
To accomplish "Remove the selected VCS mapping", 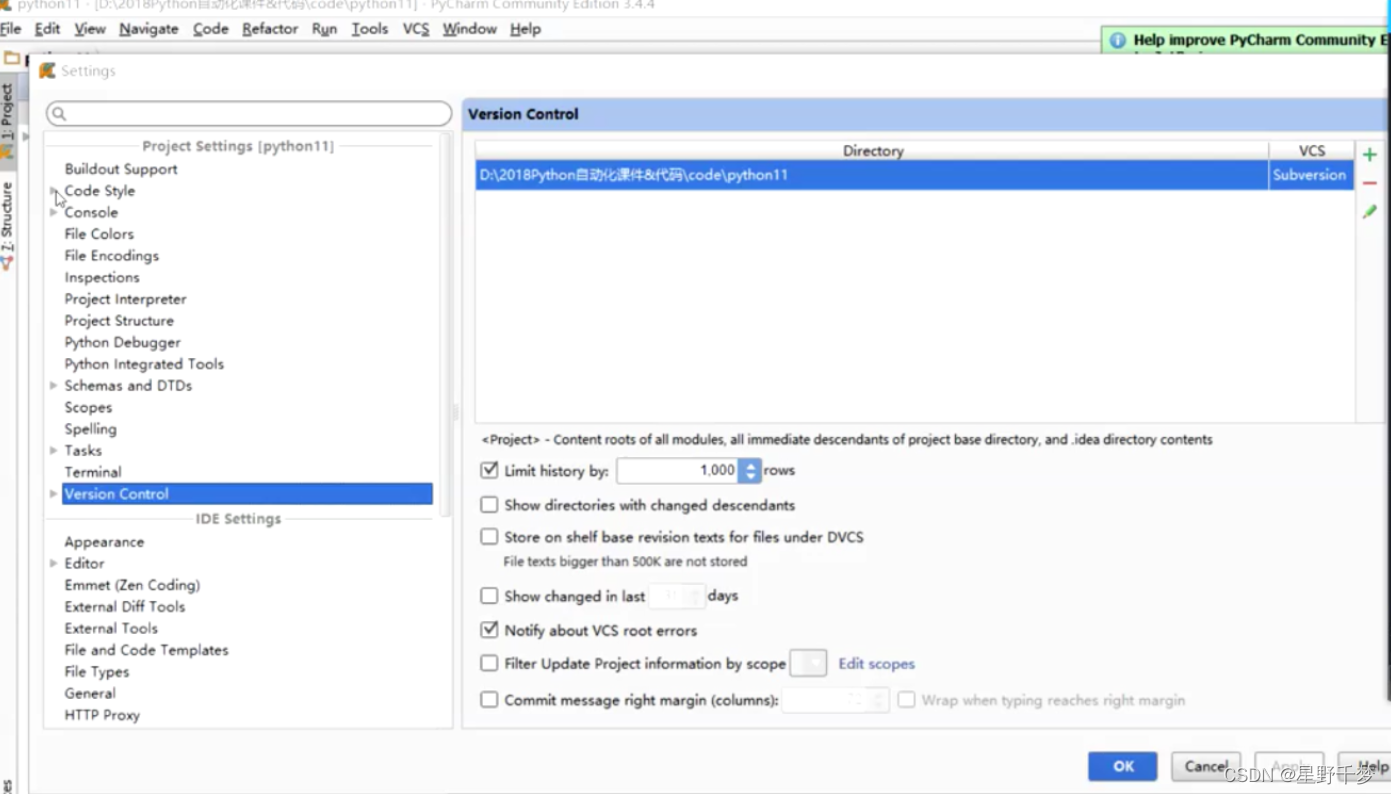I will coord(1369,183).
